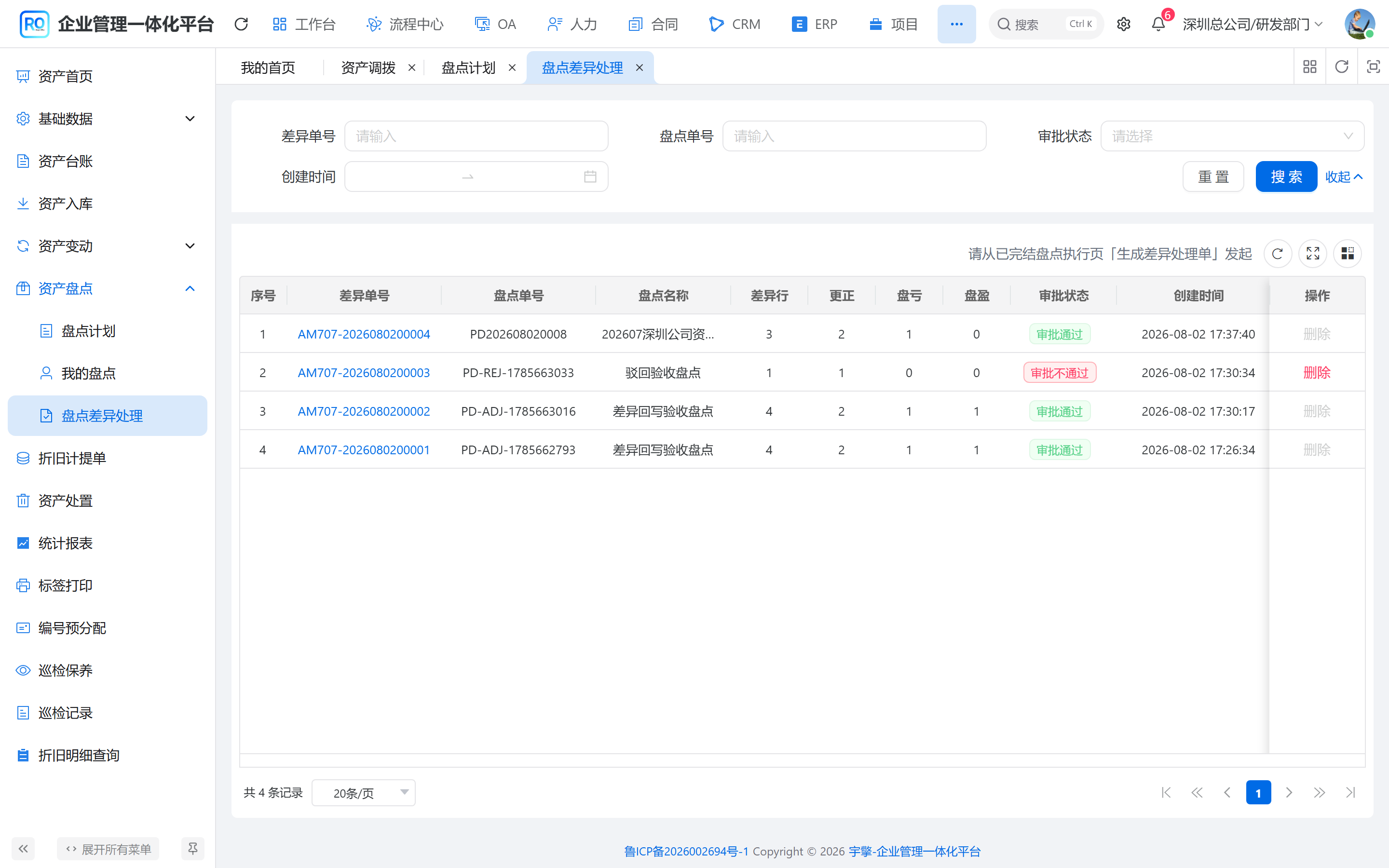The width and height of the screenshot is (1389, 868).
Task: Click the 重置 button
Action: pyautogui.click(x=1213, y=177)
